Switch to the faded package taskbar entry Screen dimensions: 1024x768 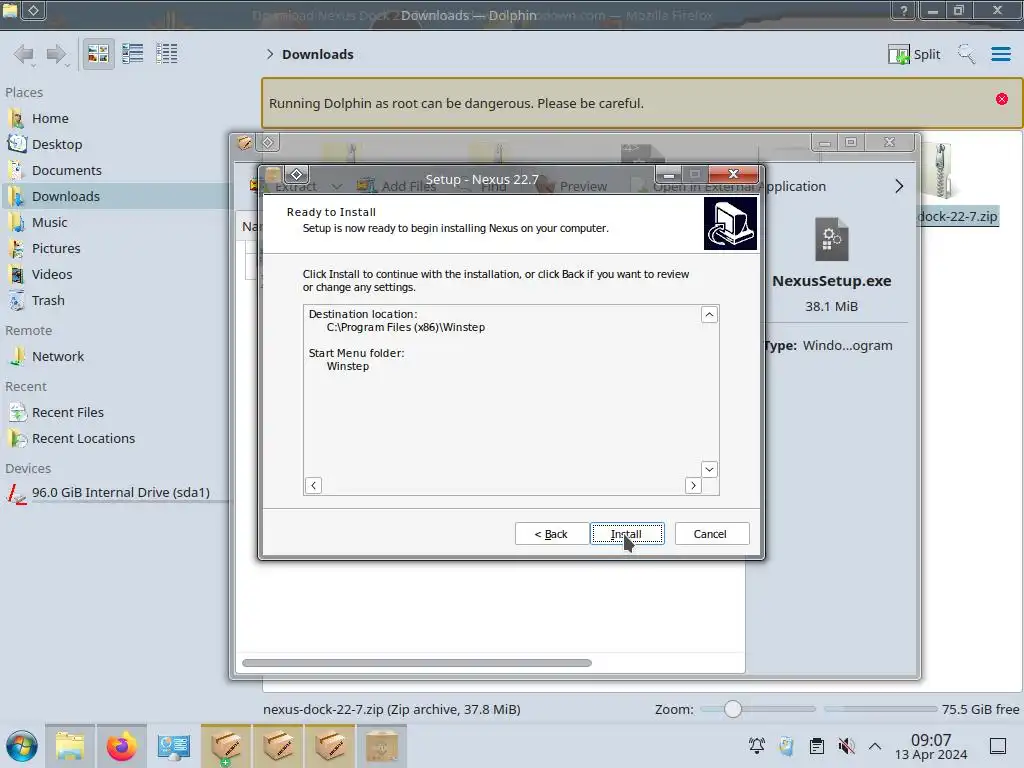[382, 746]
